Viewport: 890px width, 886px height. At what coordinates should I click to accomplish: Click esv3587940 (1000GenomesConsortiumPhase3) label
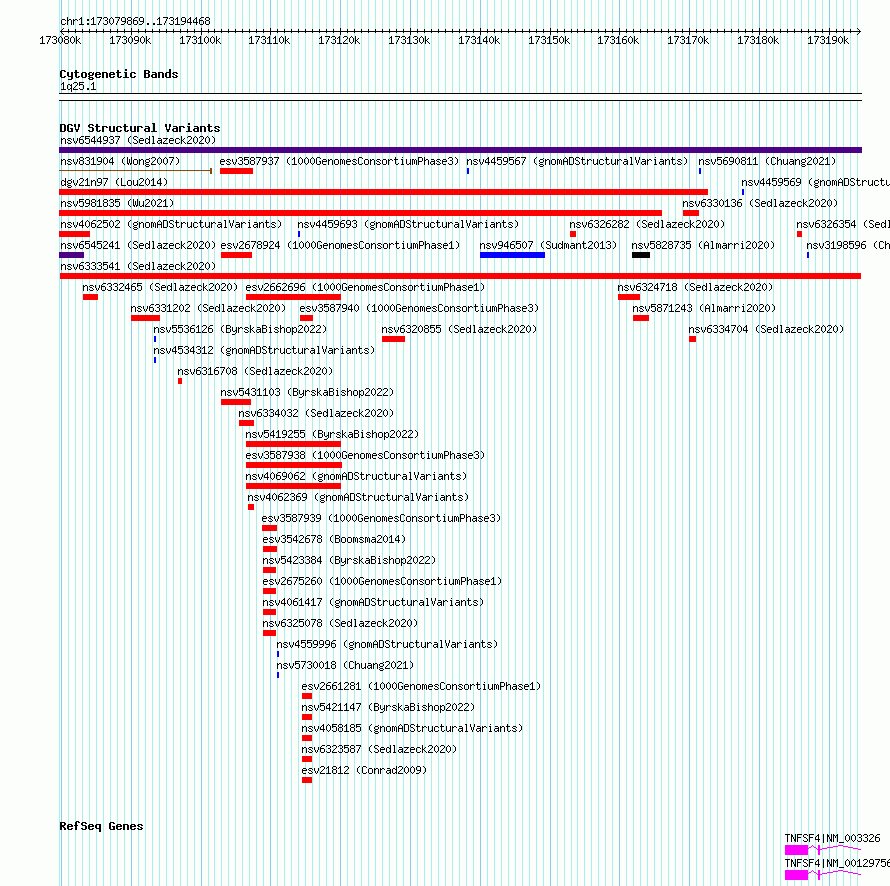(x=419, y=308)
